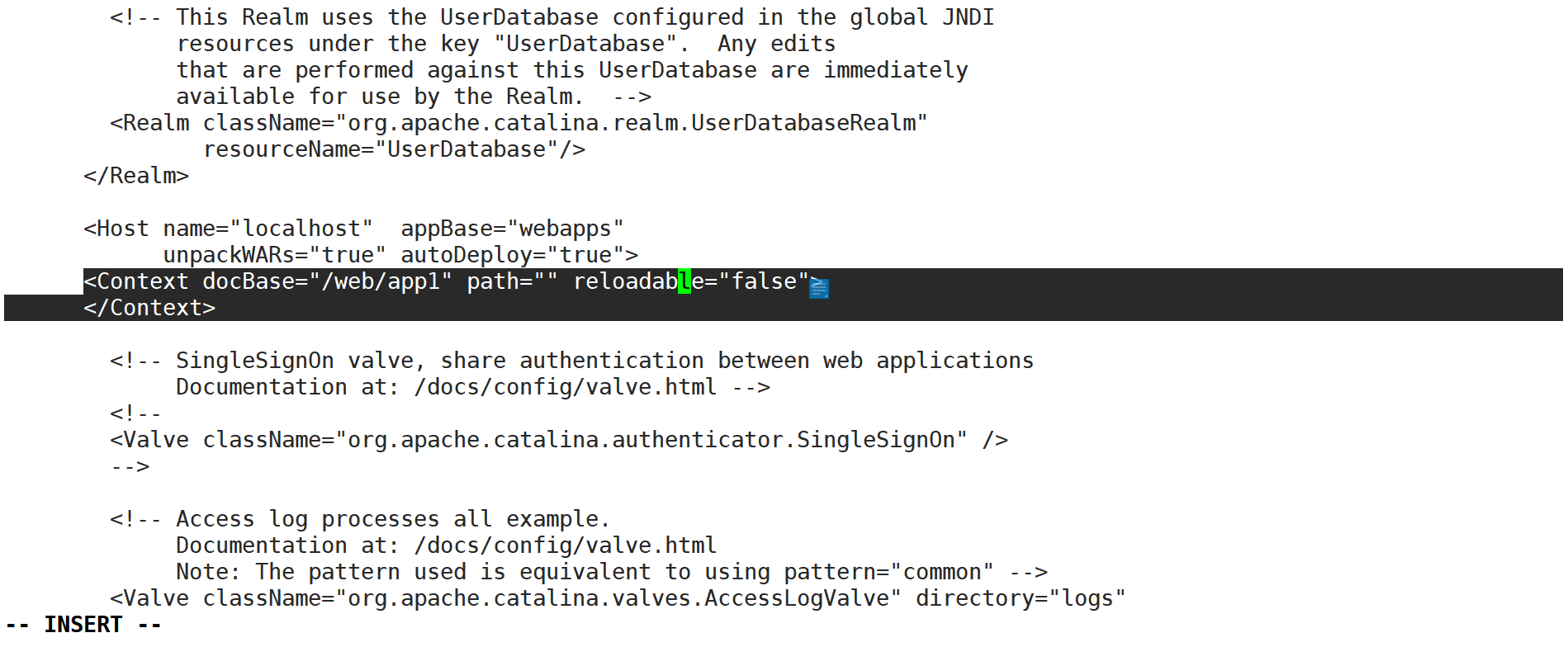Click pattern="common" in the Note line
Image resolution: width=1568 pixels, height=647 pixels.
click(x=889, y=572)
